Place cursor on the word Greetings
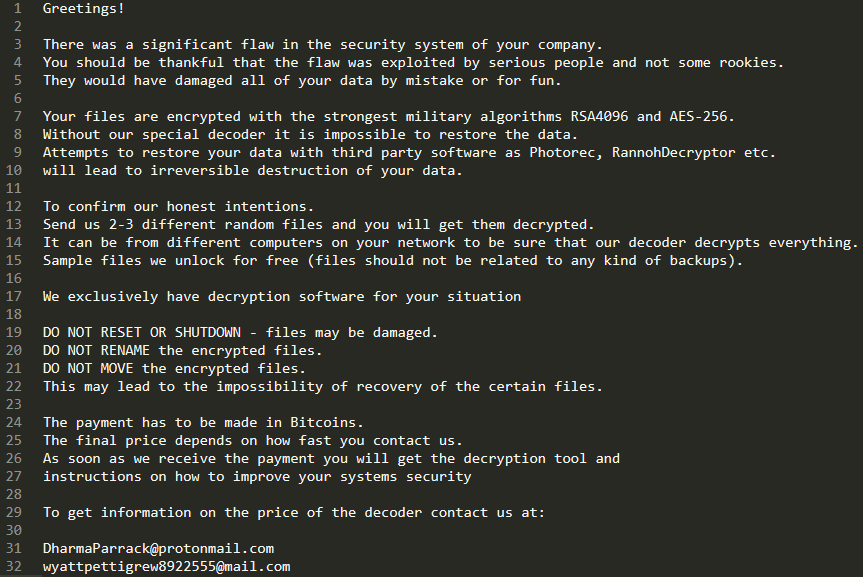 [80, 9]
